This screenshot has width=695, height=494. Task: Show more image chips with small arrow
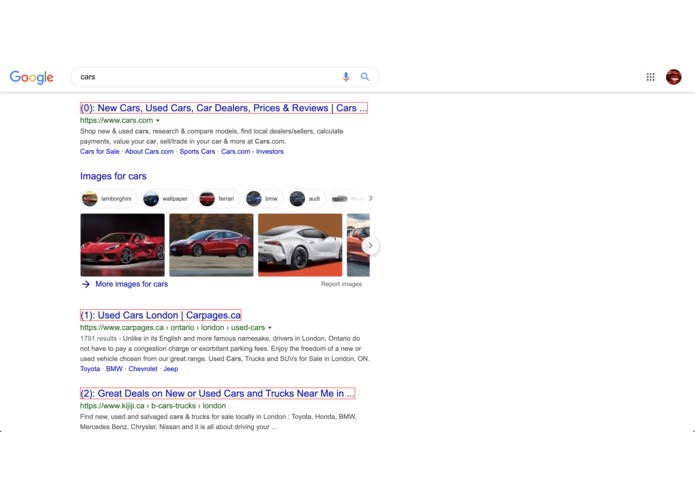371,198
